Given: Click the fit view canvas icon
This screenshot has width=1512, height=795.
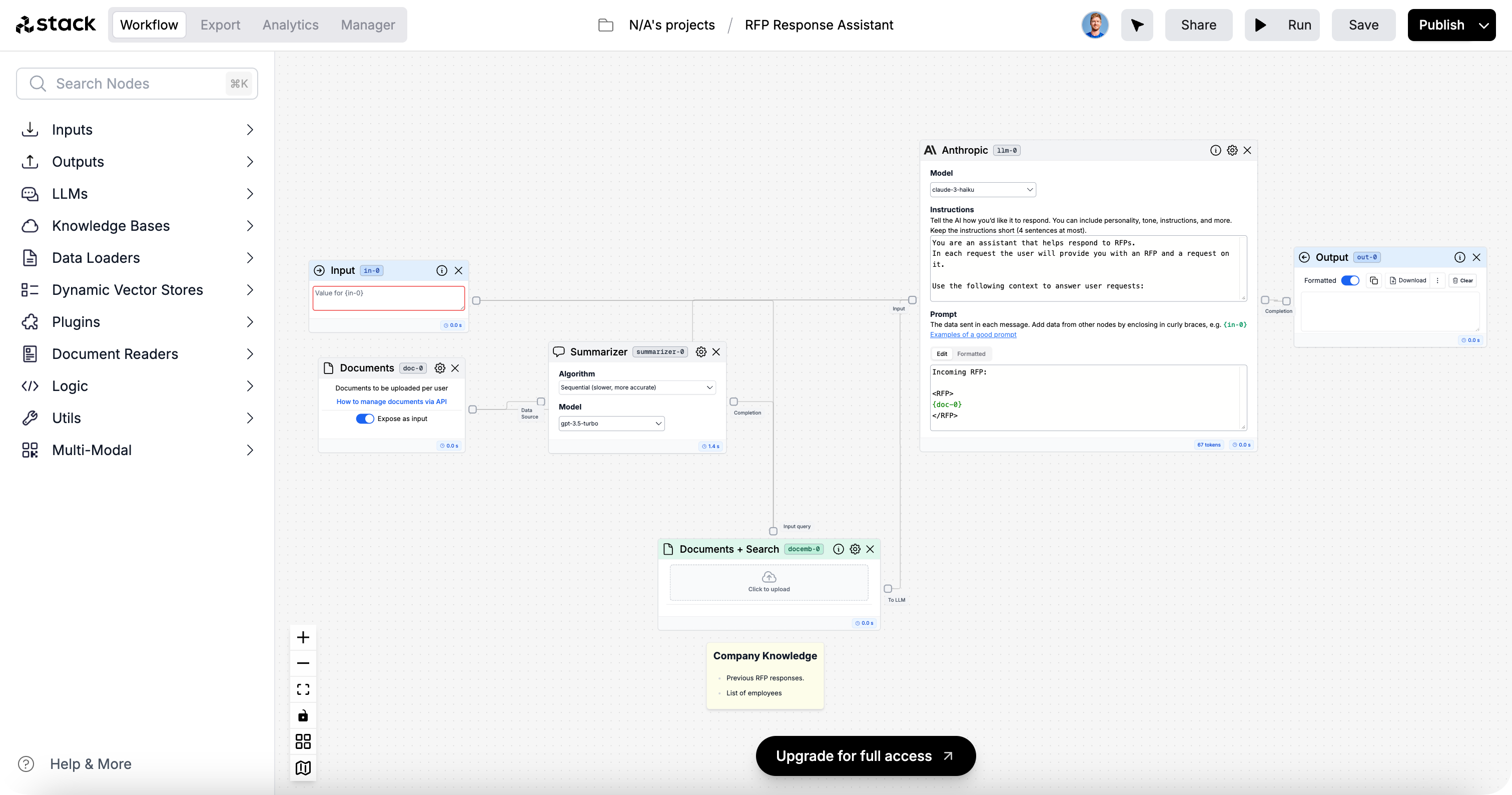Looking at the screenshot, I should 303,689.
